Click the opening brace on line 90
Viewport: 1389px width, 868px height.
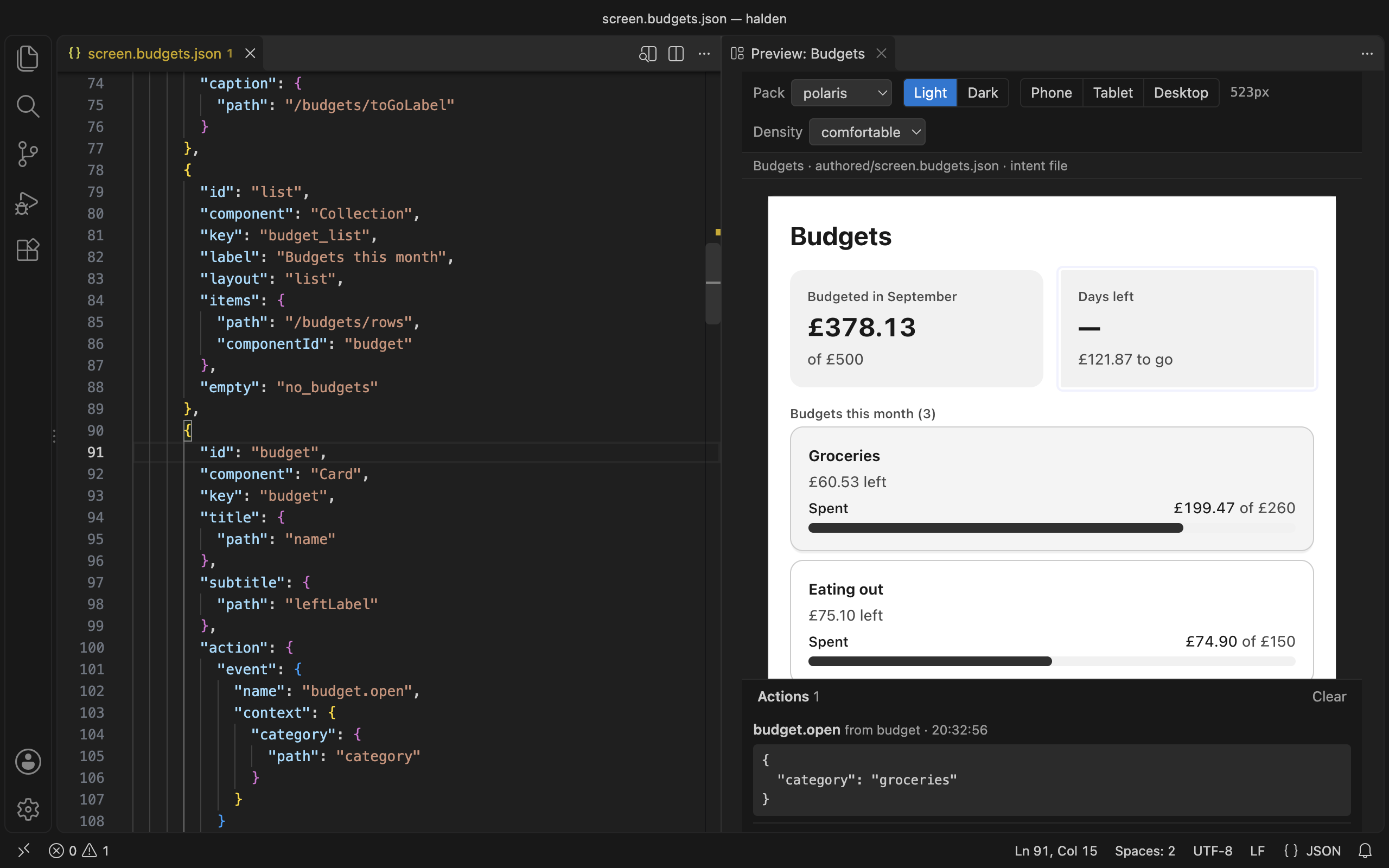point(188,431)
